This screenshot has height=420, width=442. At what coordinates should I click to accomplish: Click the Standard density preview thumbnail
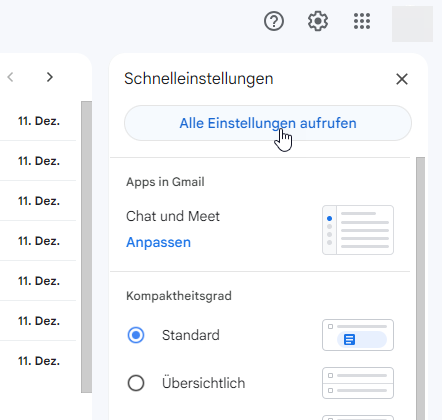[x=358, y=335]
